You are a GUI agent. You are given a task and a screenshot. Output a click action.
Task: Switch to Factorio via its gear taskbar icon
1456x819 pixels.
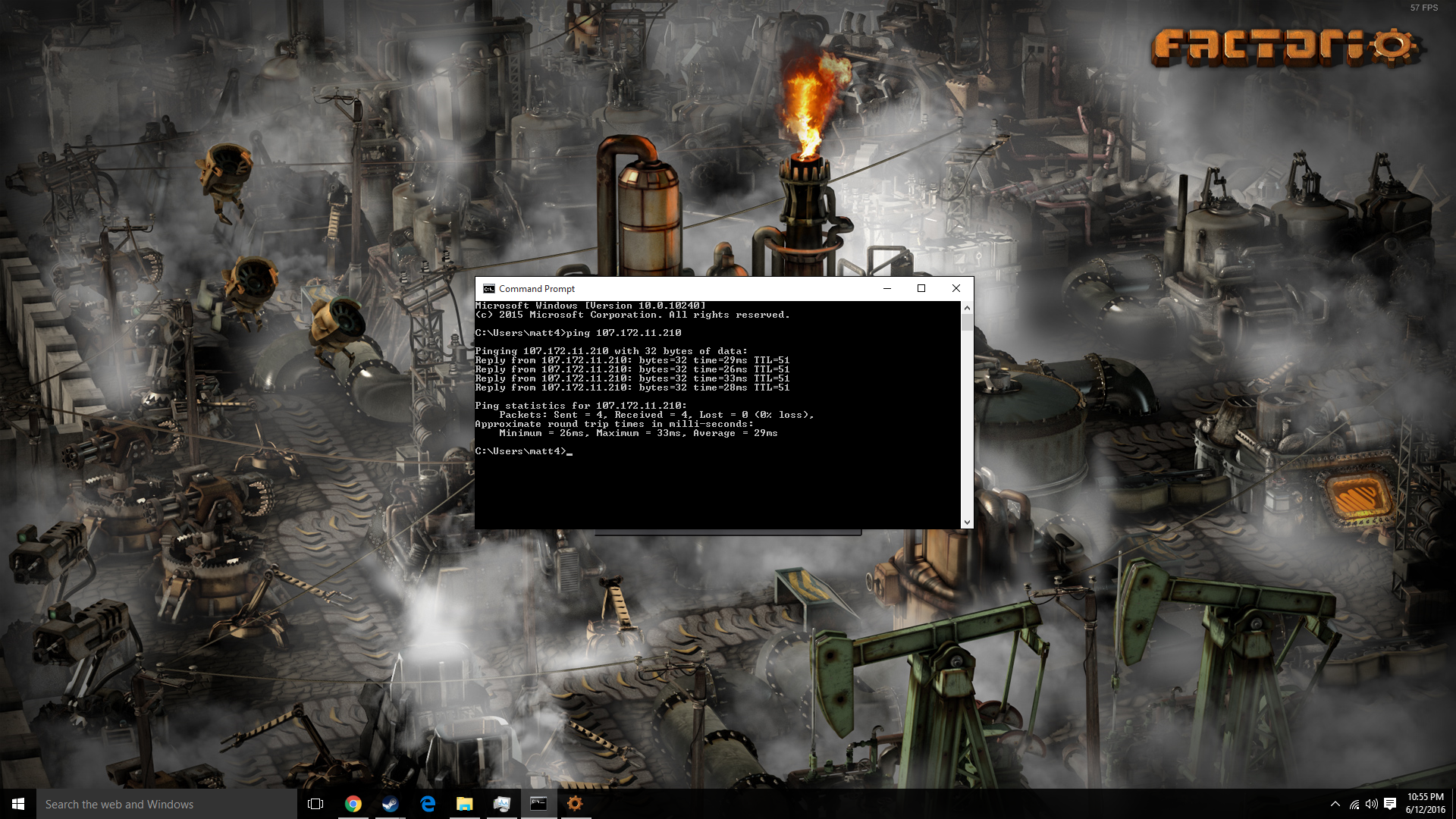click(x=575, y=804)
